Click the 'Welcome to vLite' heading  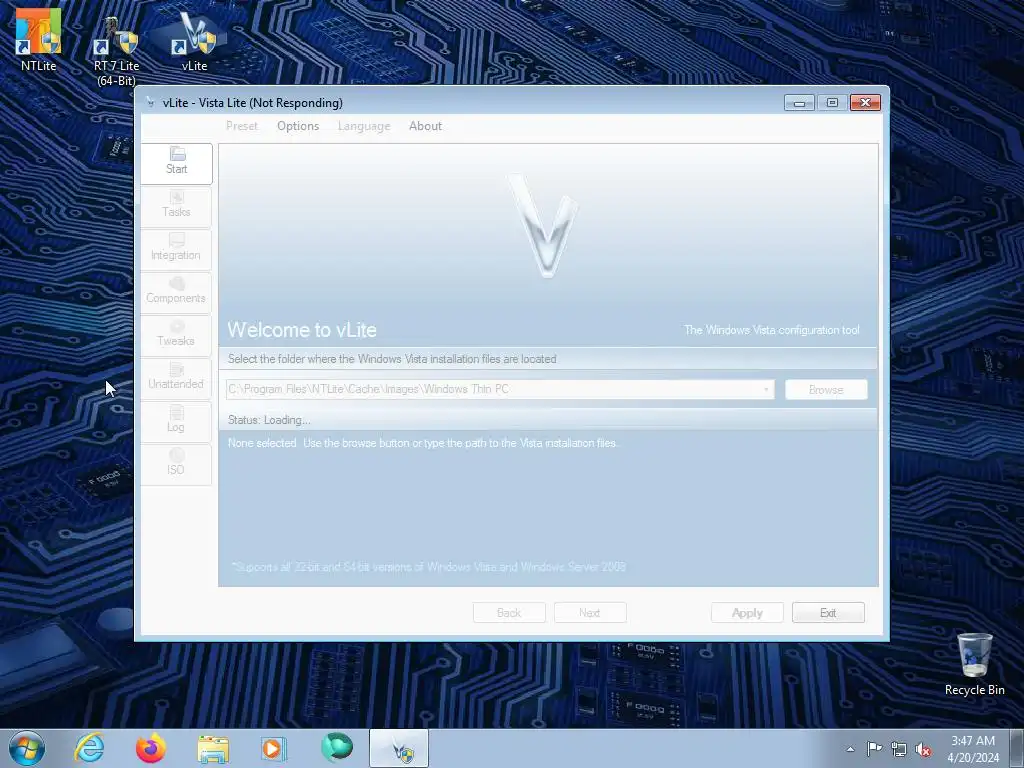click(302, 330)
